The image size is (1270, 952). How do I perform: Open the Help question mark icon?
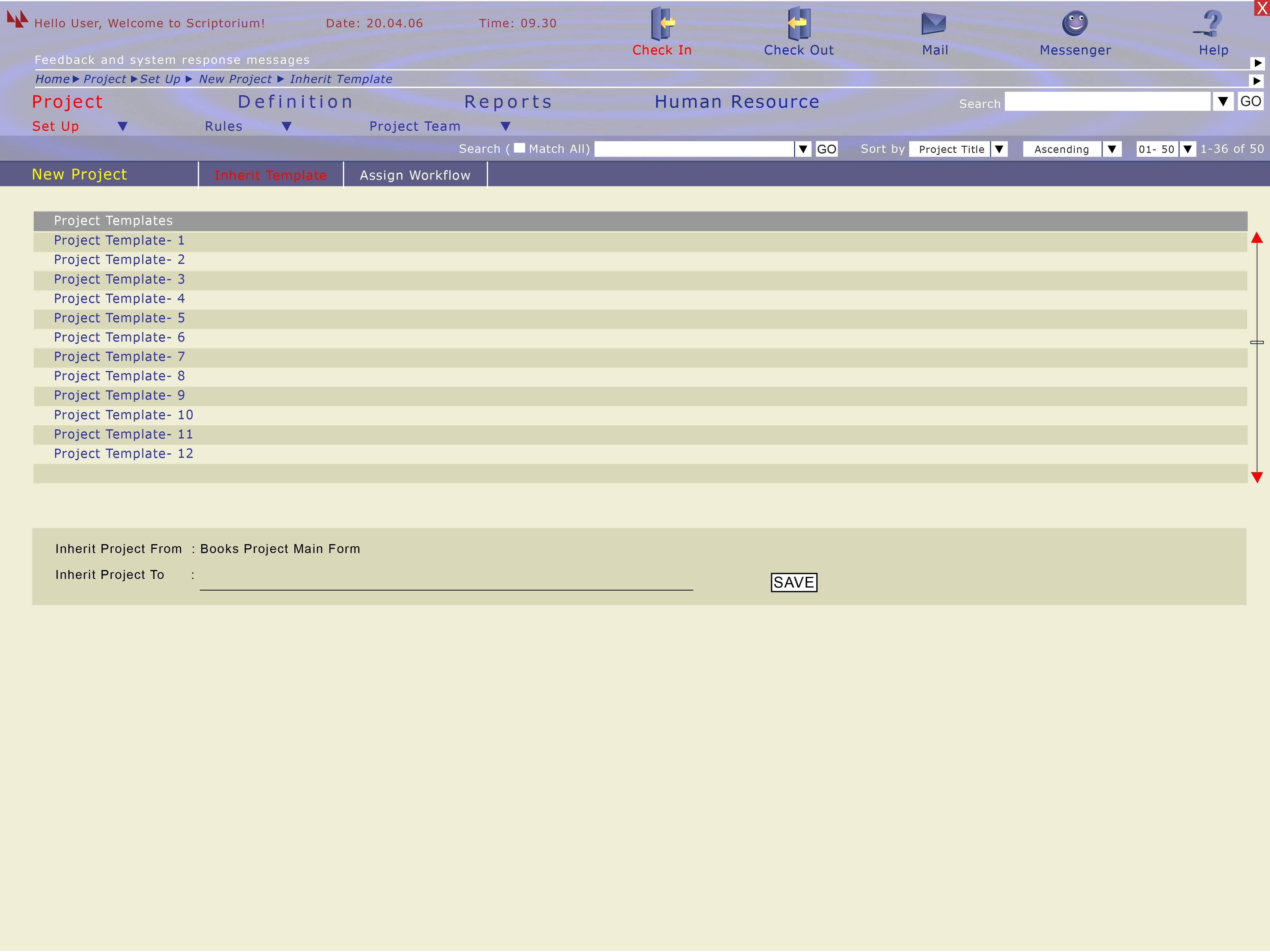[x=1211, y=24]
